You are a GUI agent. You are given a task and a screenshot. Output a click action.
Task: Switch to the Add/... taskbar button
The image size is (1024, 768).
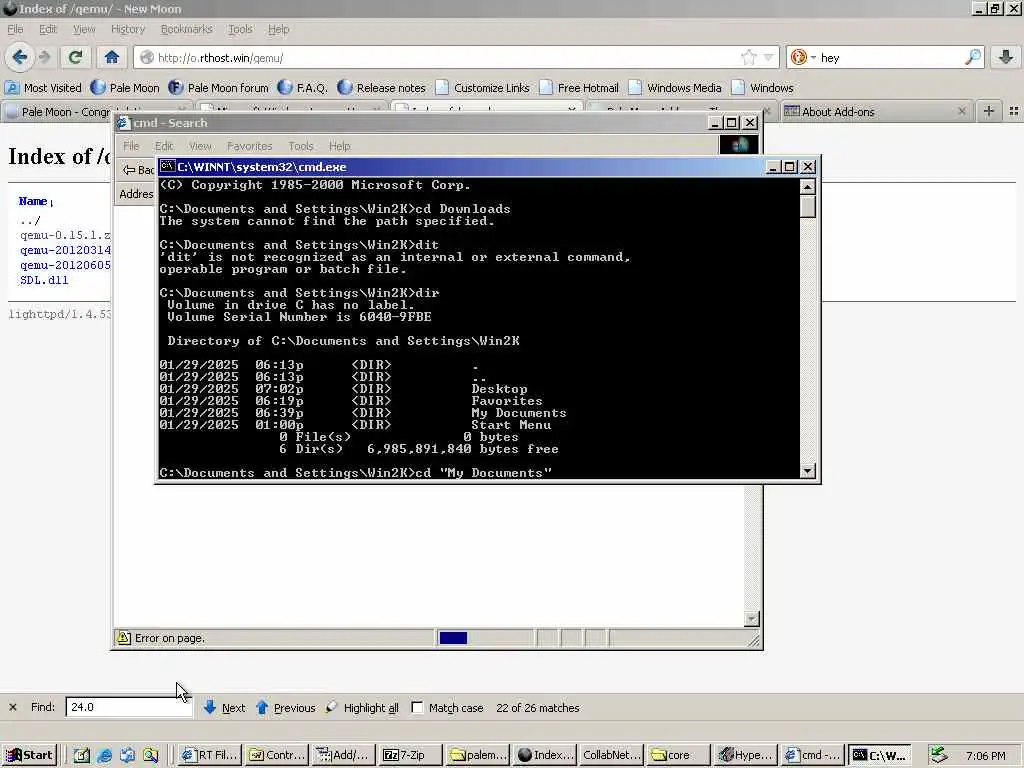coord(342,755)
